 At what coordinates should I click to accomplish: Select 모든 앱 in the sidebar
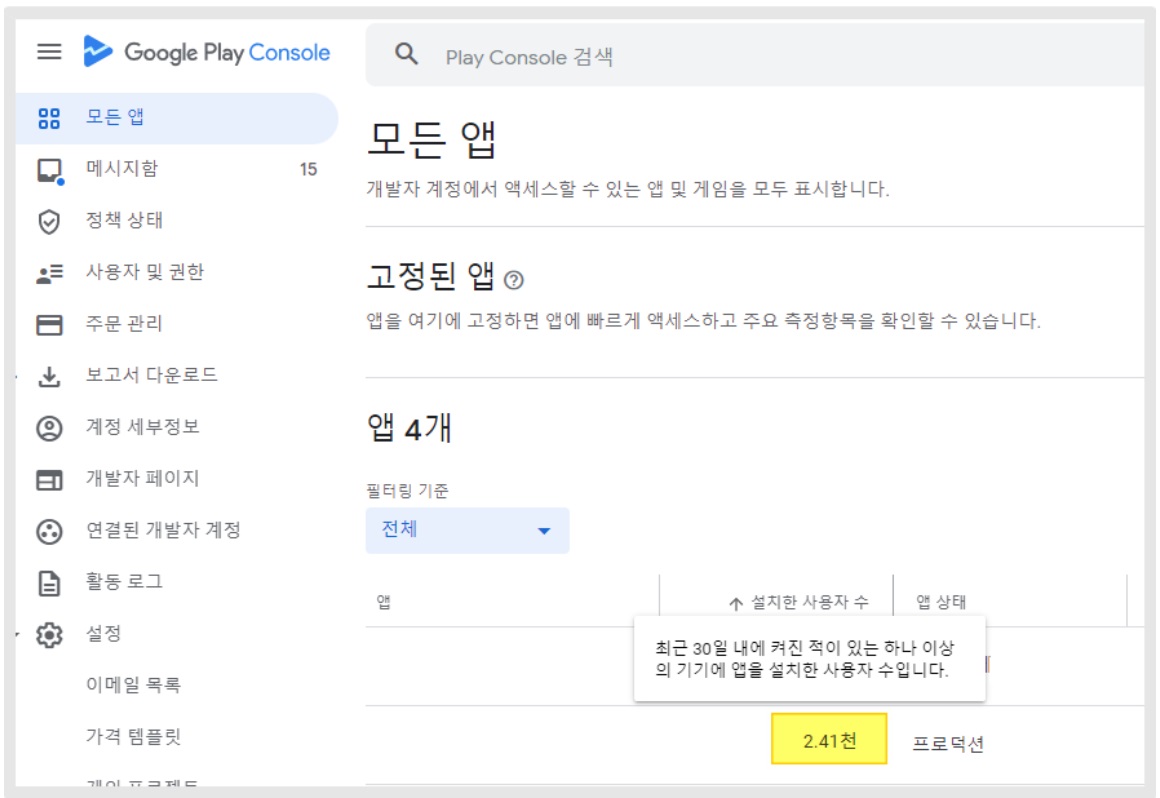coord(177,118)
